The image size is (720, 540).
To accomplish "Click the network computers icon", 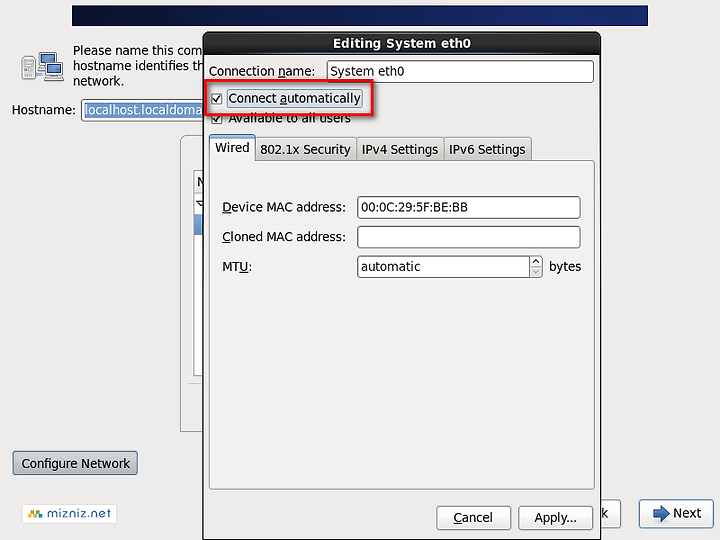I will (x=42, y=67).
